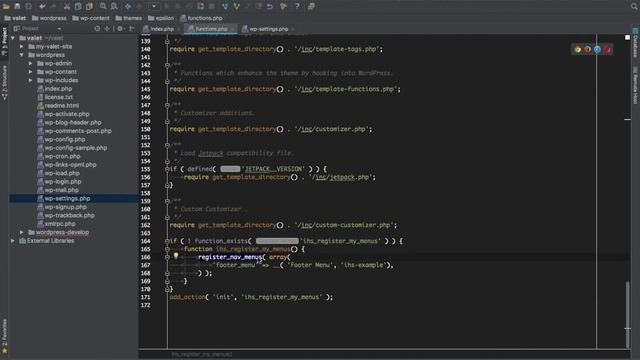Expand the wp-content folder in tree

point(30,72)
